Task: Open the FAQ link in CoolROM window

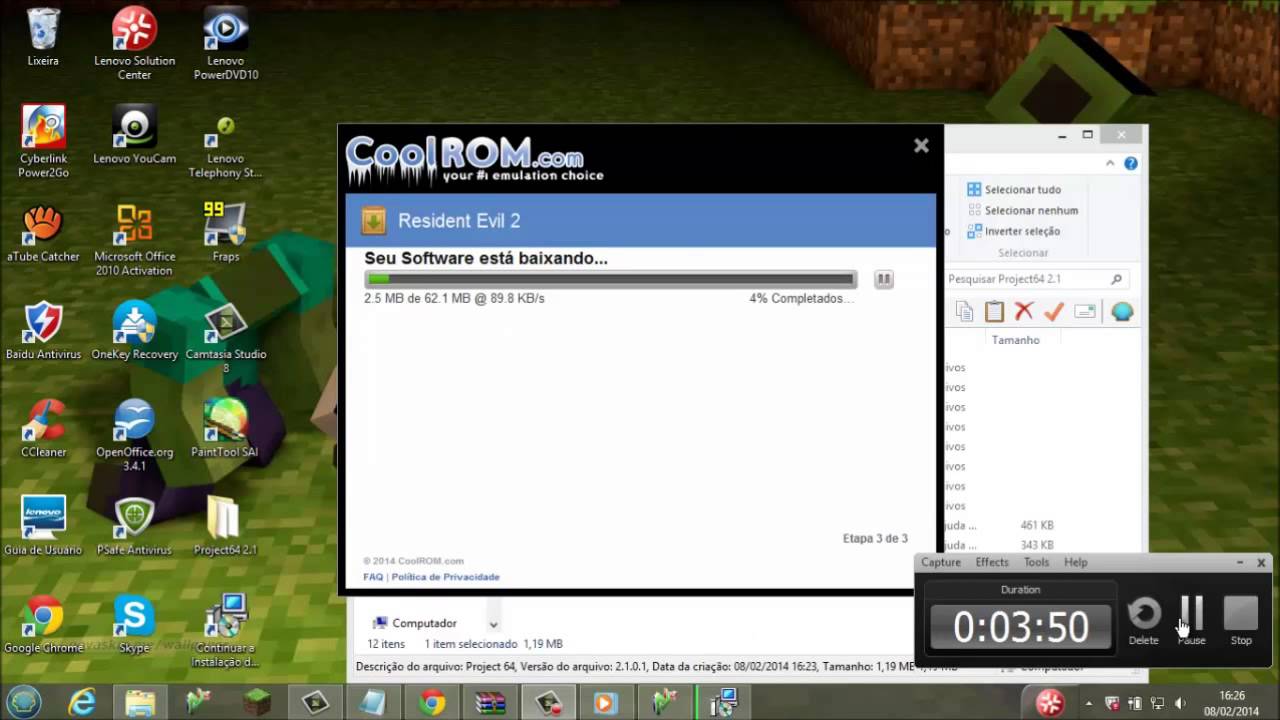Action: pos(373,577)
